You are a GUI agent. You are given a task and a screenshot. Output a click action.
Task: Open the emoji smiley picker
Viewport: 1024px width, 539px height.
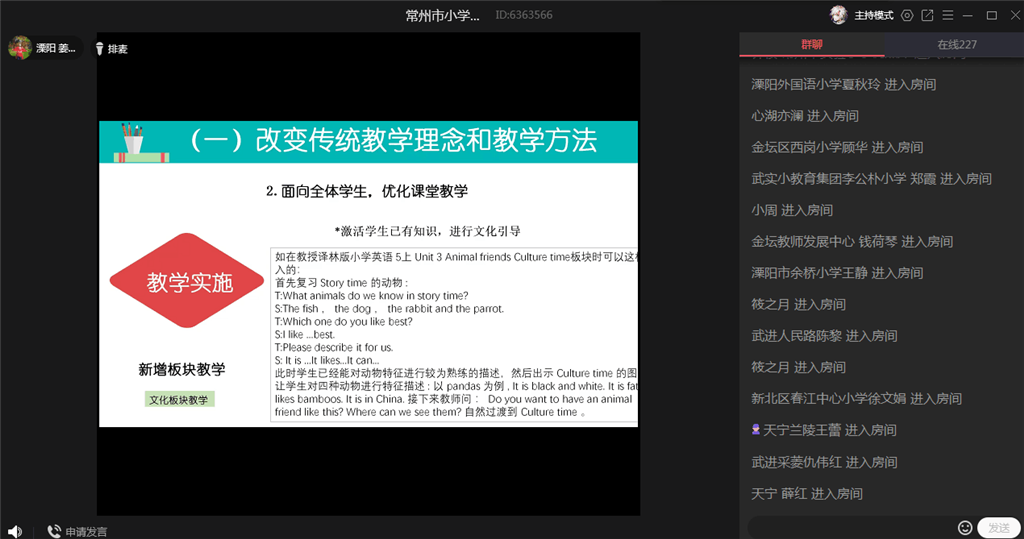click(965, 527)
